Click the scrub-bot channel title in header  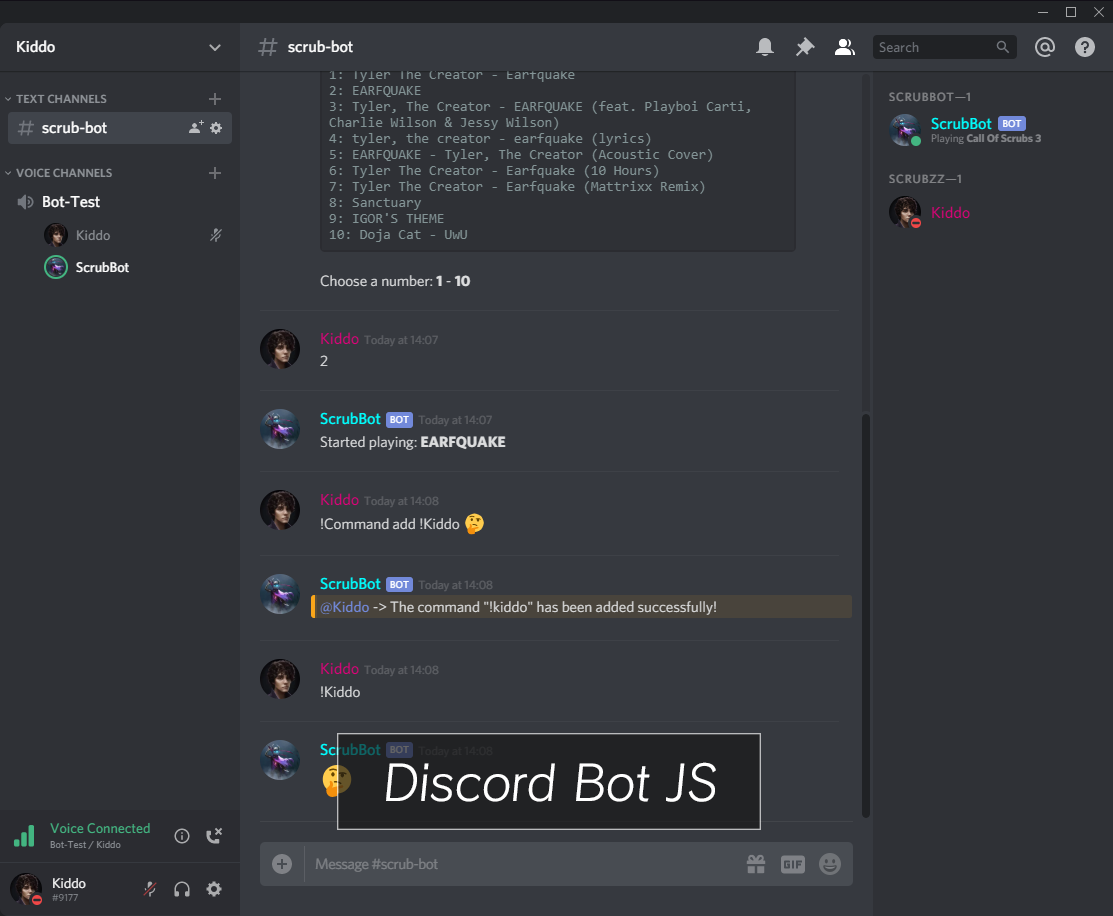[320, 47]
